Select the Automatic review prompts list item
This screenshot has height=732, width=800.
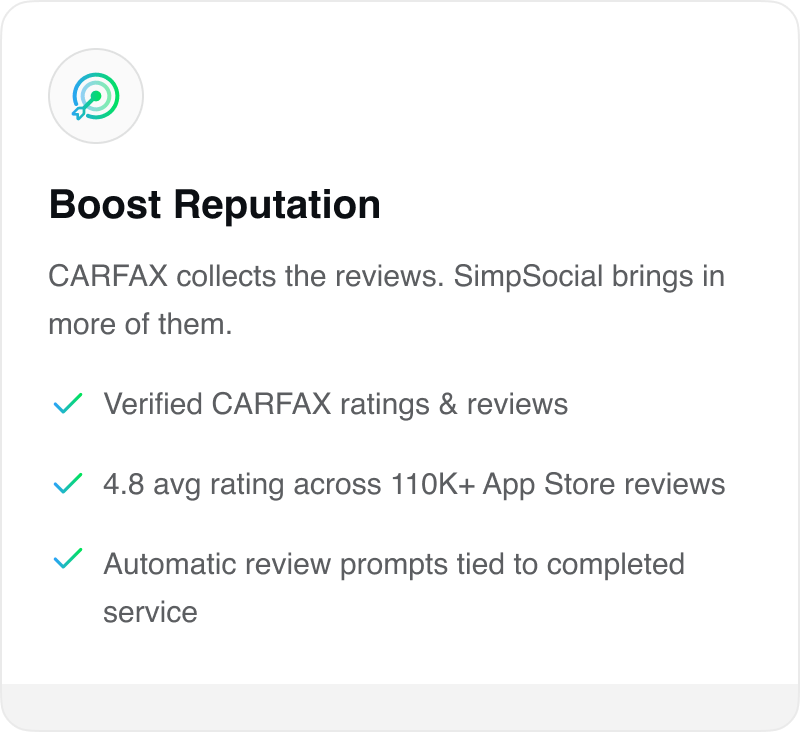pyautogui.click(x=393, y=563)
